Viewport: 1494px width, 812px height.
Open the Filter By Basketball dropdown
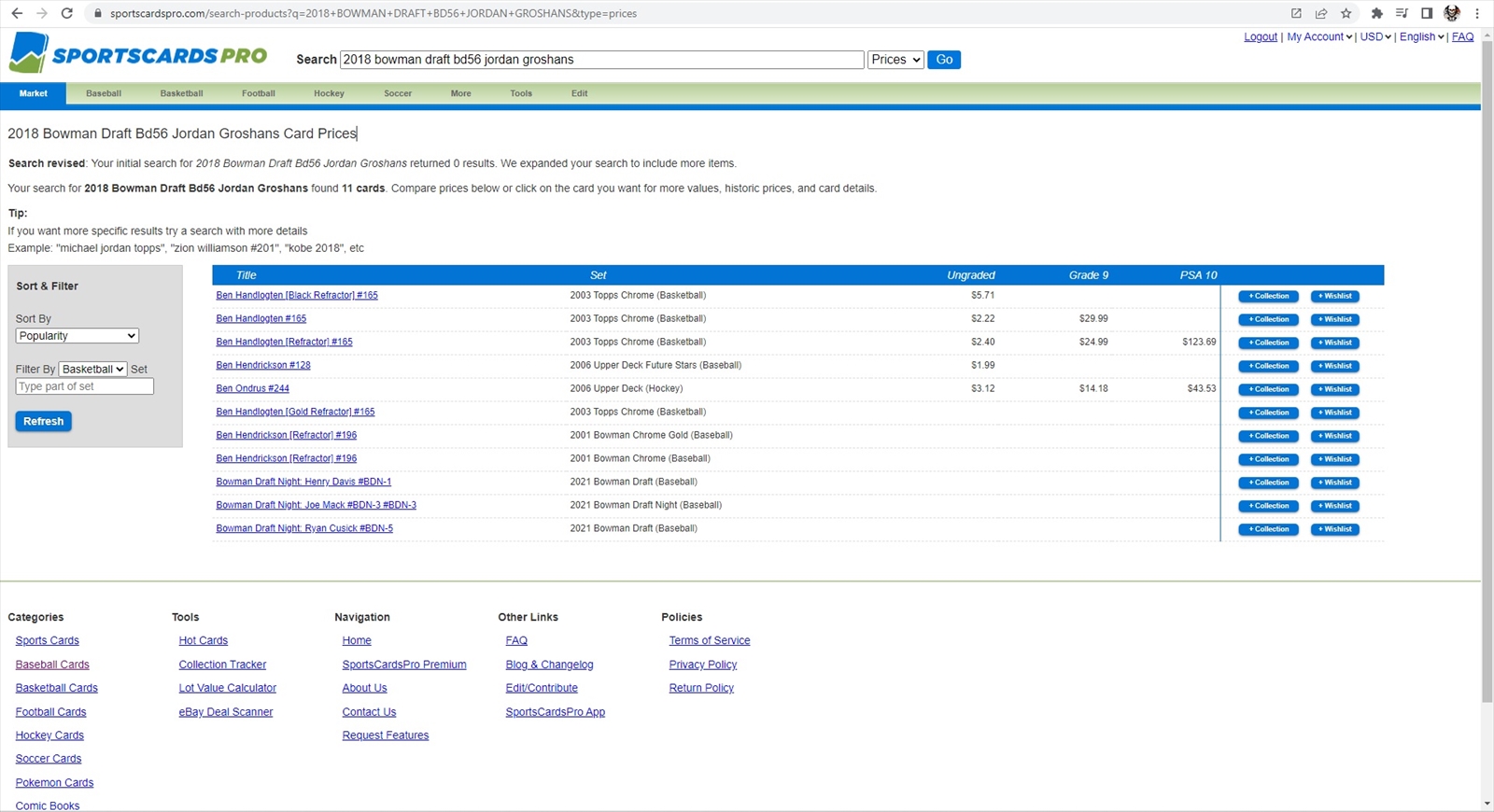(93, 370)
